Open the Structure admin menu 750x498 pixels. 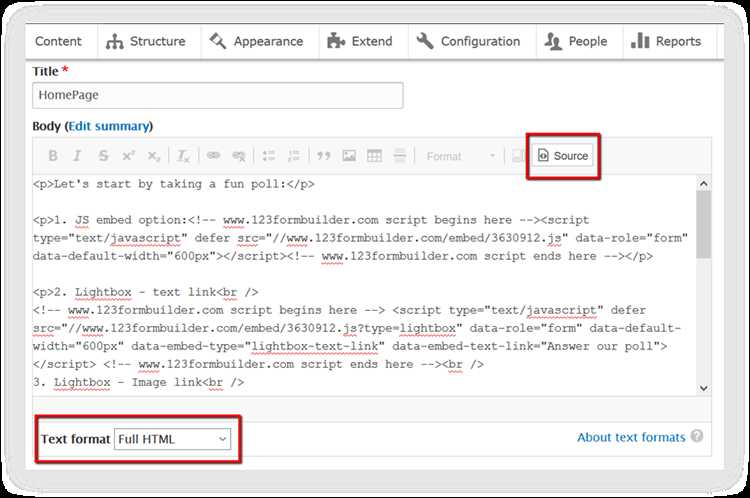pos(146,42)
